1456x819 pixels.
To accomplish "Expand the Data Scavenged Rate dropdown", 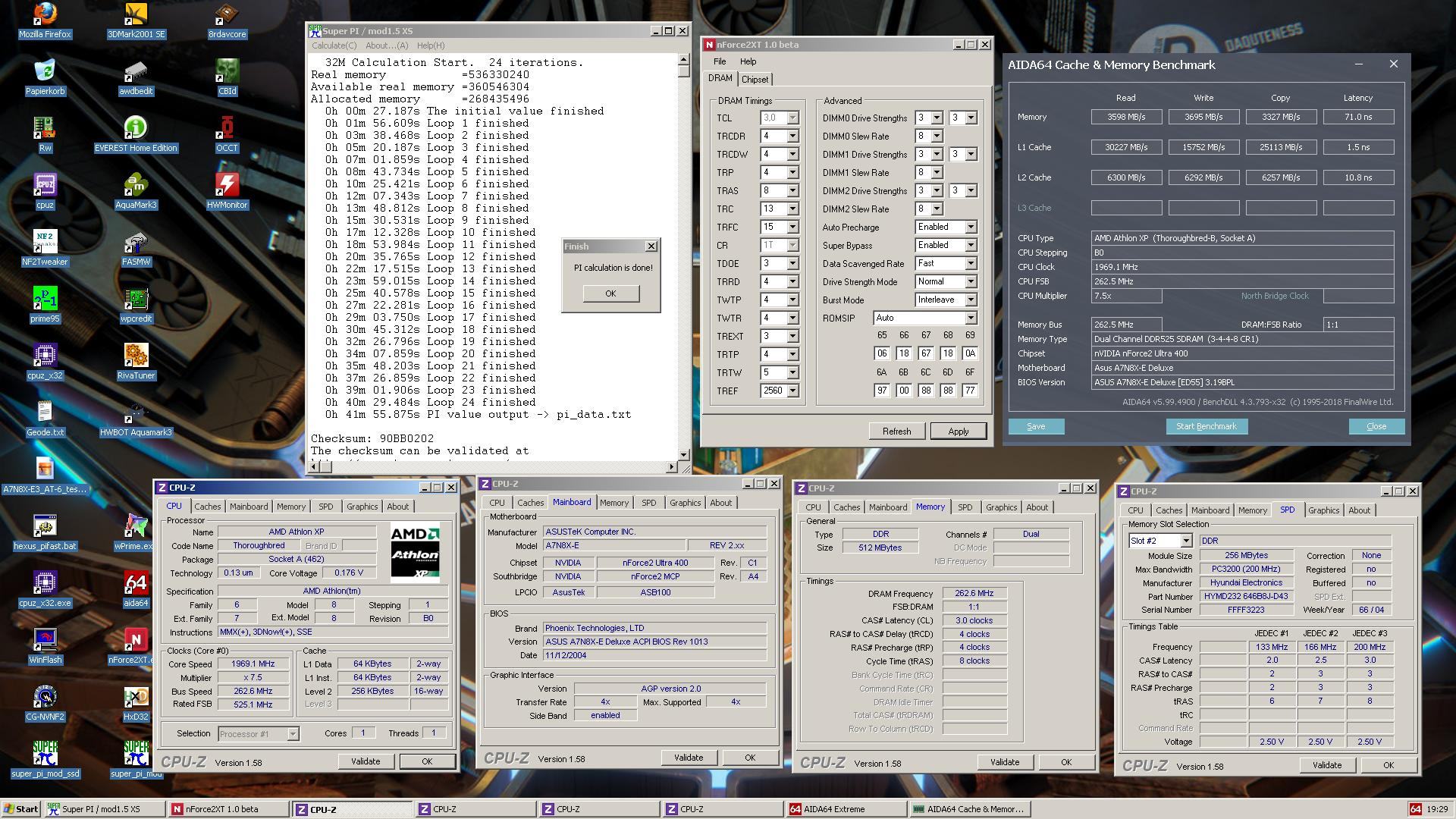I will click(x=970, y=264).
